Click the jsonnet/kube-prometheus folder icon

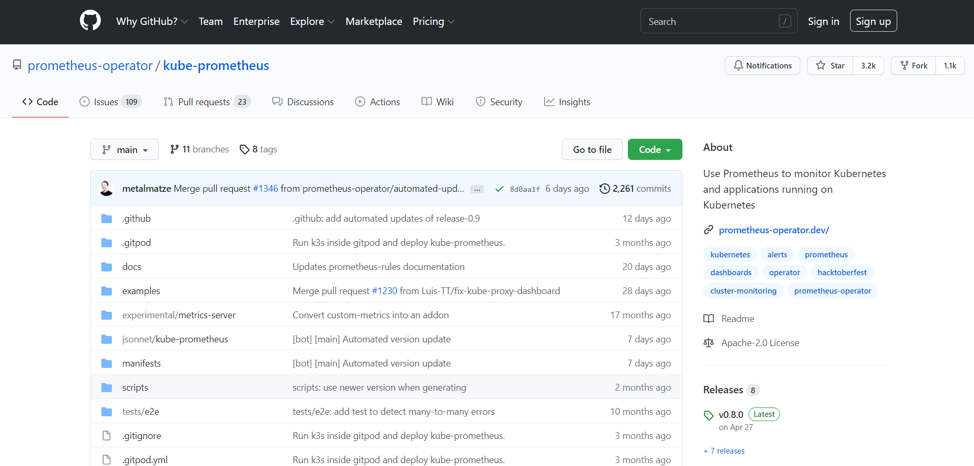coord(107,339)
